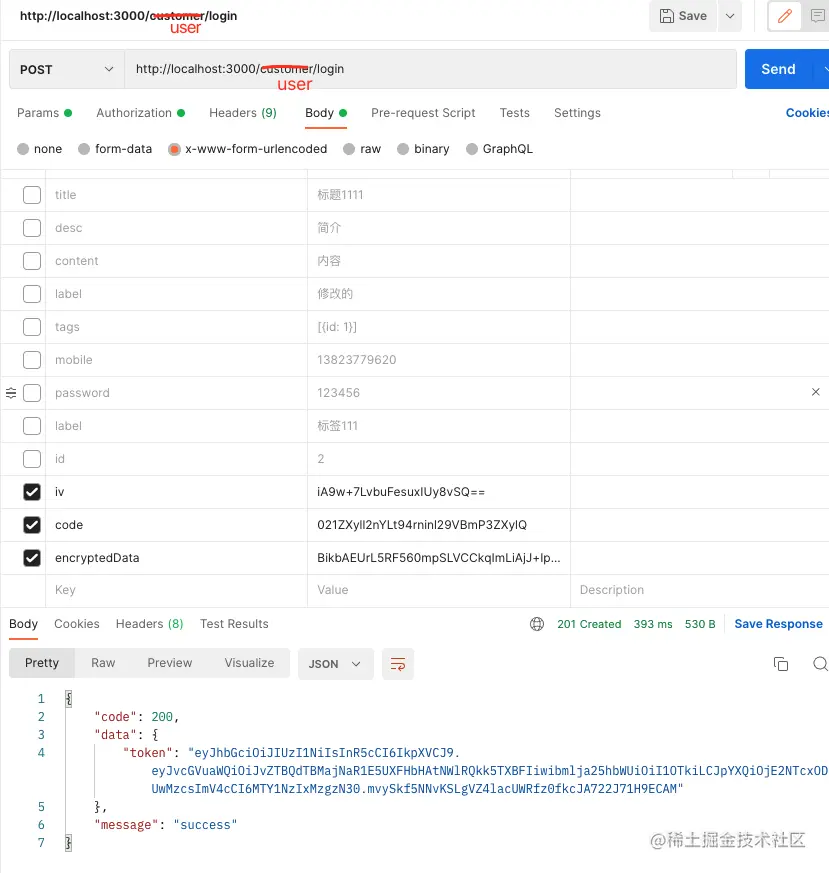Screen dimensions: 829x873
Task: Open the Settings tab
Action: (x=577, y=113)
